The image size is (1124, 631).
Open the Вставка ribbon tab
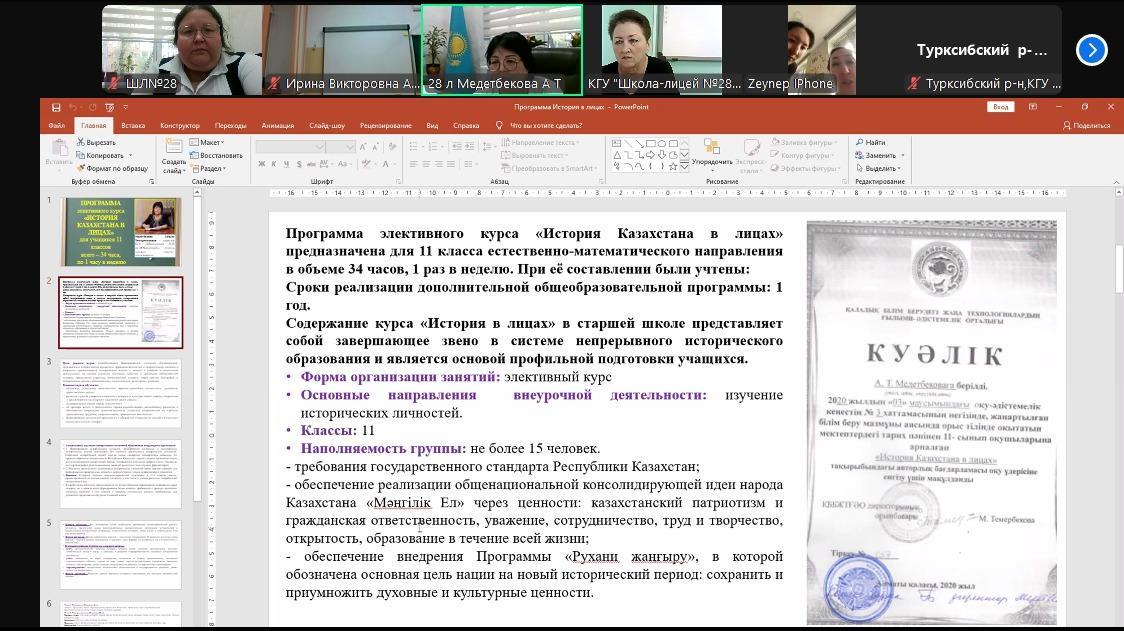133,126
